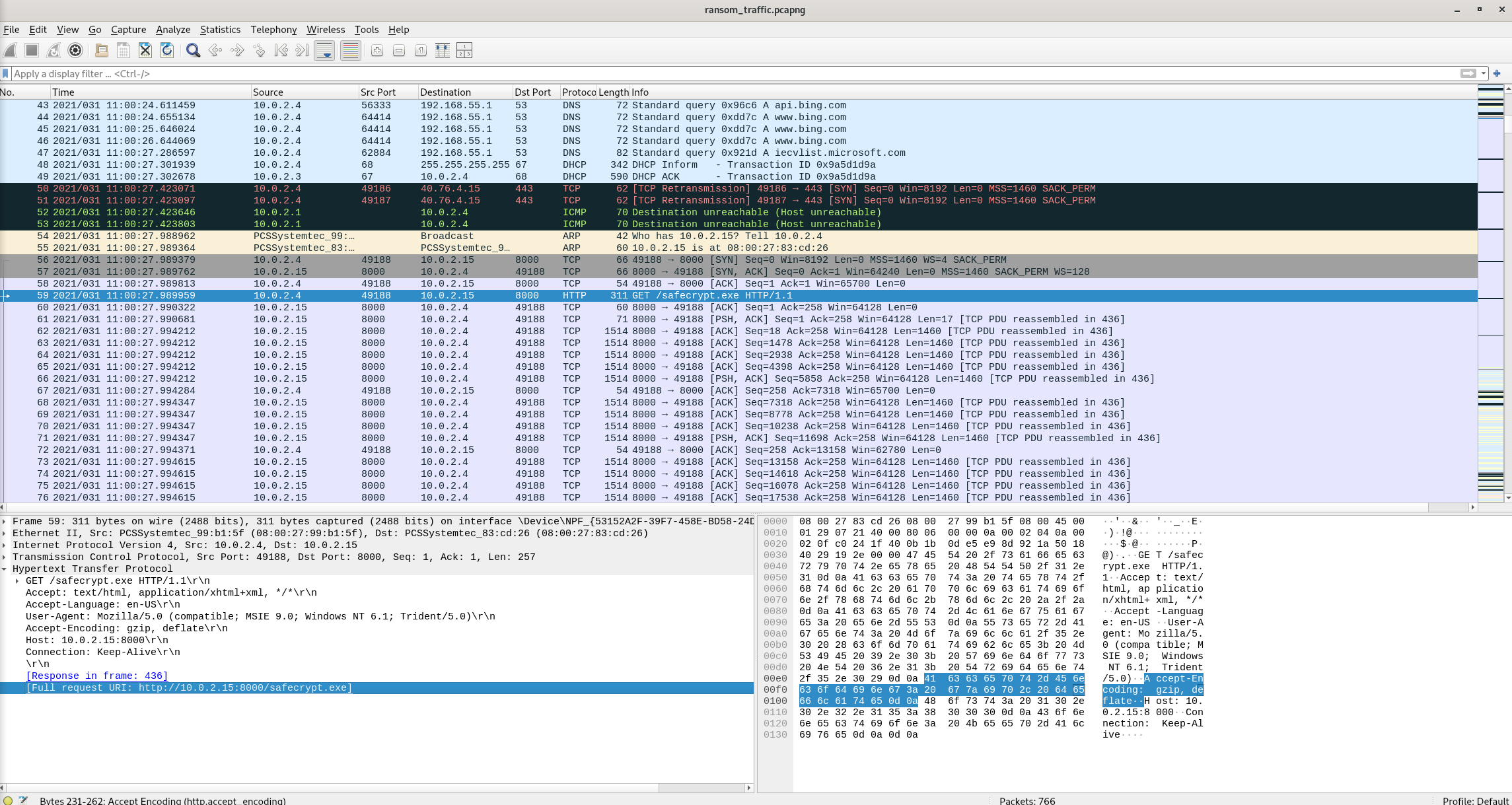Open the Wireless menu
The width and height of the screenshot is (1512, 805).
click(326, 29)
